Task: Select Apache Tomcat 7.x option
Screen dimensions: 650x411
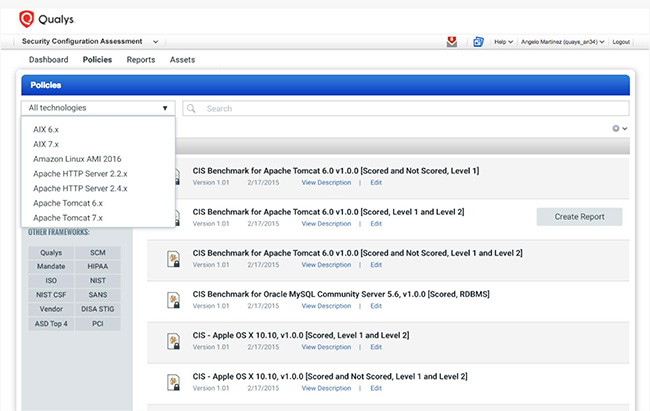Action: (68, 218)
